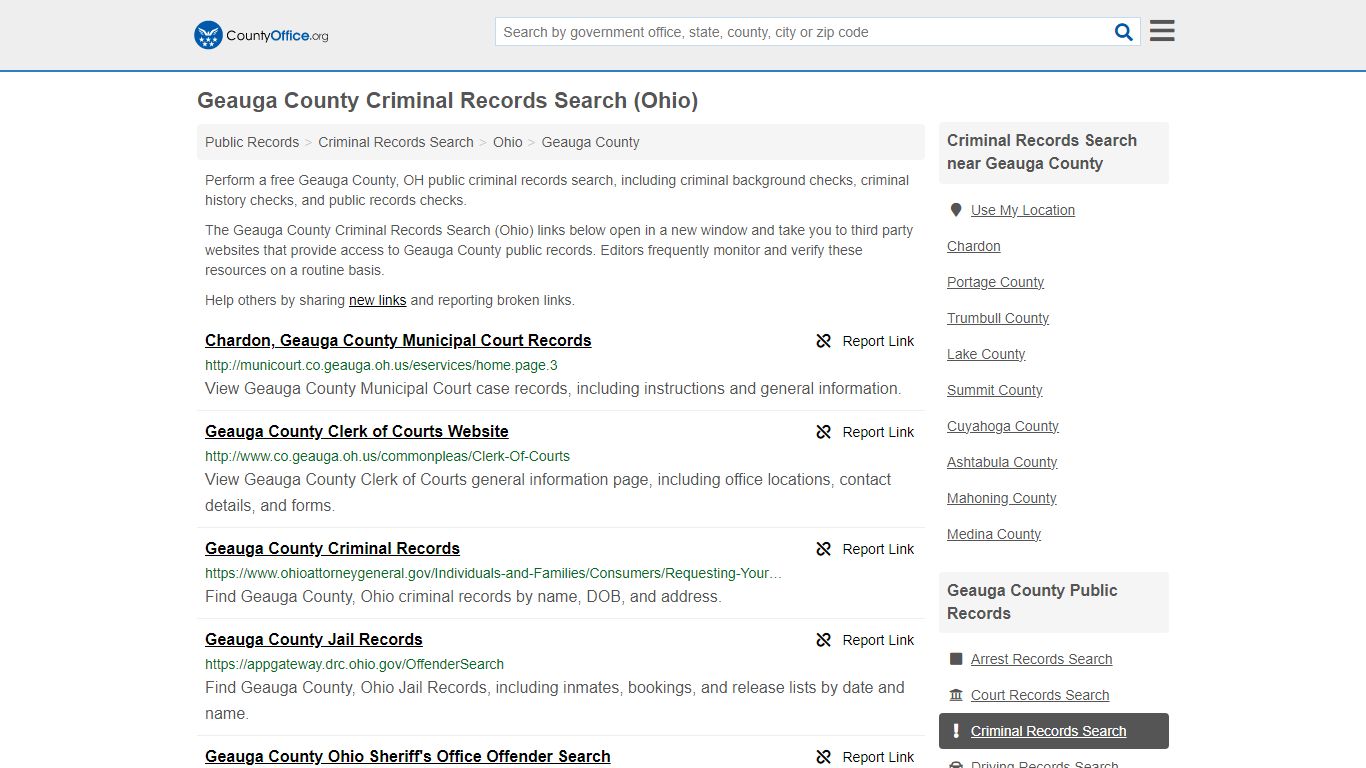Screen dimensions: 1366x768
Task: Open Summit County link
Action: (x=995, y=390)
